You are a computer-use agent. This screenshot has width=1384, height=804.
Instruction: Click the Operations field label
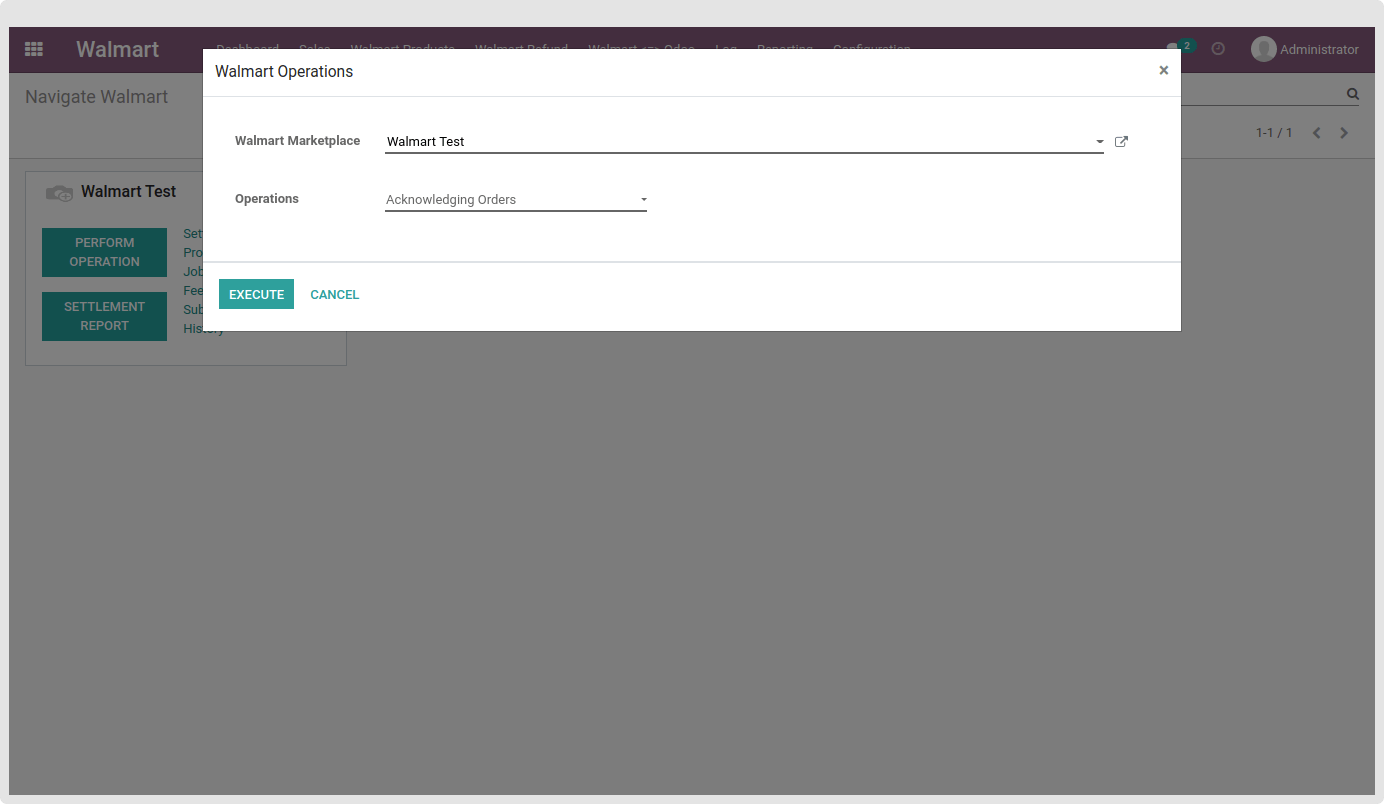point(267,199)
